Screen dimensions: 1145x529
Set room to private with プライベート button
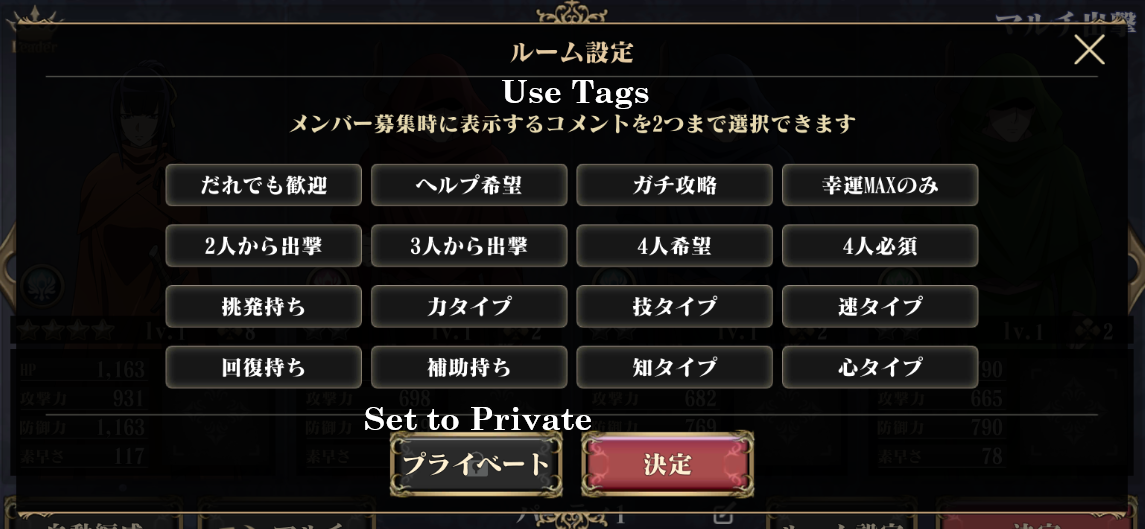point(476,464)
